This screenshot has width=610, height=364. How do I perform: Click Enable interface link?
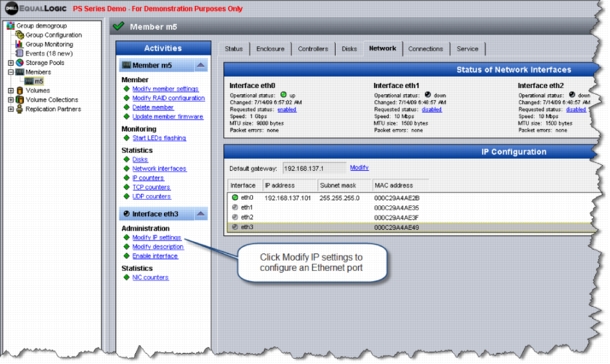(x=155, y=256)
